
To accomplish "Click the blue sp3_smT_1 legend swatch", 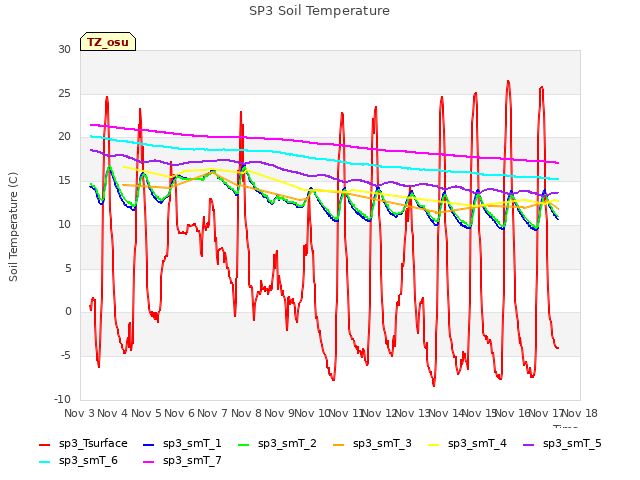I will click(x=149, y=444).
